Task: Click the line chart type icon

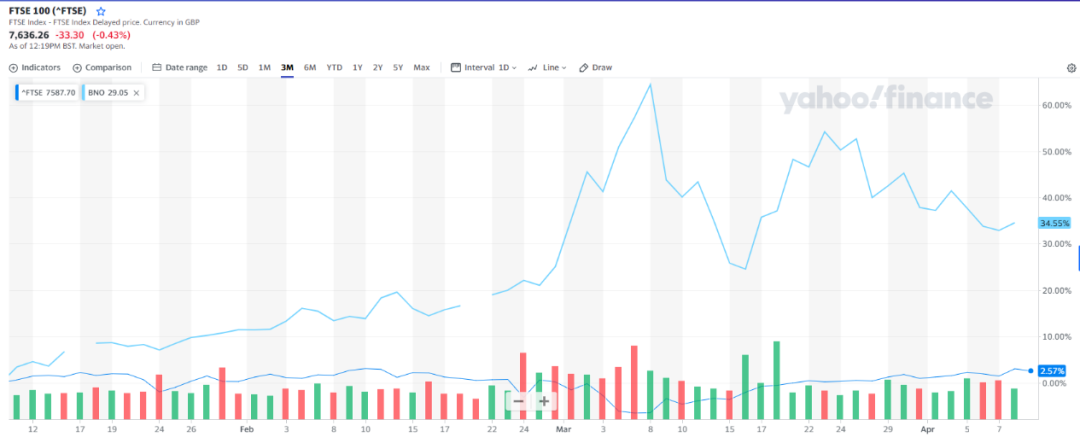Action: (532, 68)
